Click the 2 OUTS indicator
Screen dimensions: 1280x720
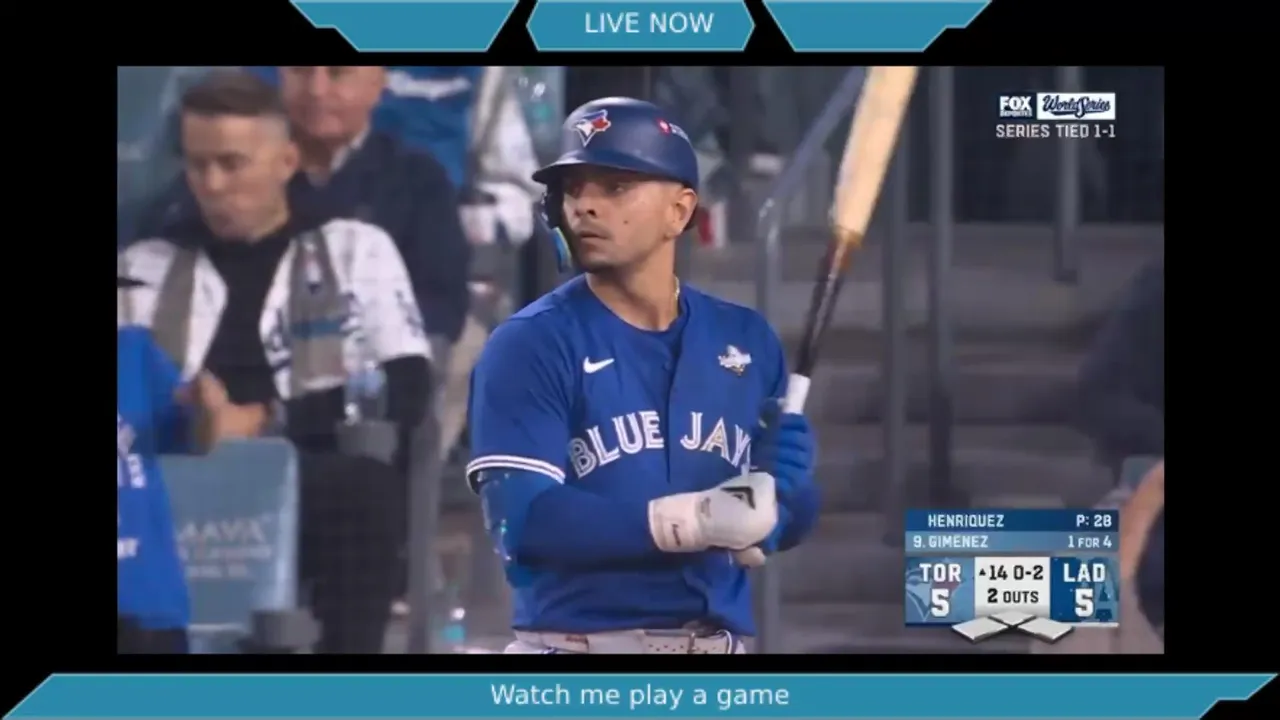point(1012,597)
